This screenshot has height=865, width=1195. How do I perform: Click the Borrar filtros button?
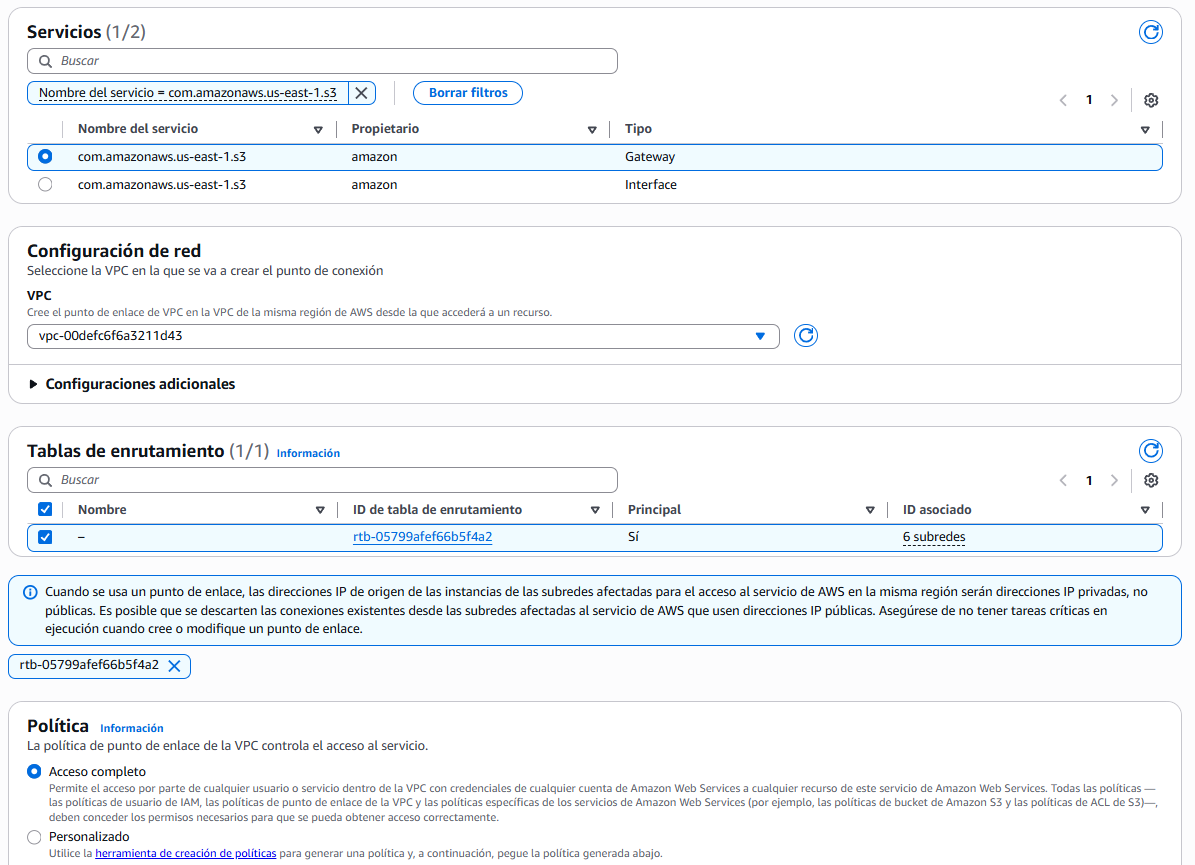[x=467, y=92]
